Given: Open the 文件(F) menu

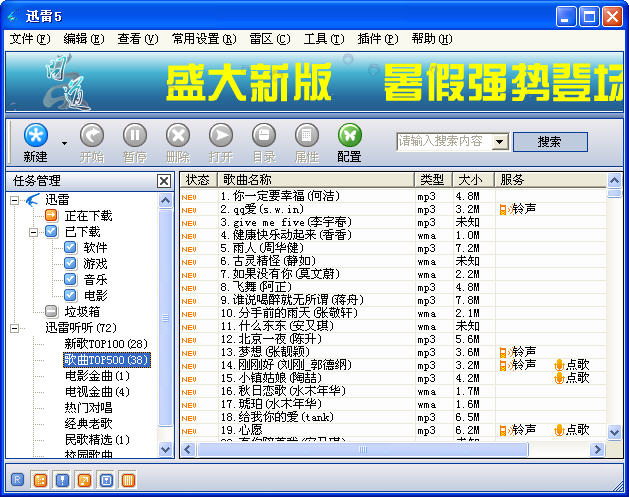Looking at the screenshot, I should 30,39.
